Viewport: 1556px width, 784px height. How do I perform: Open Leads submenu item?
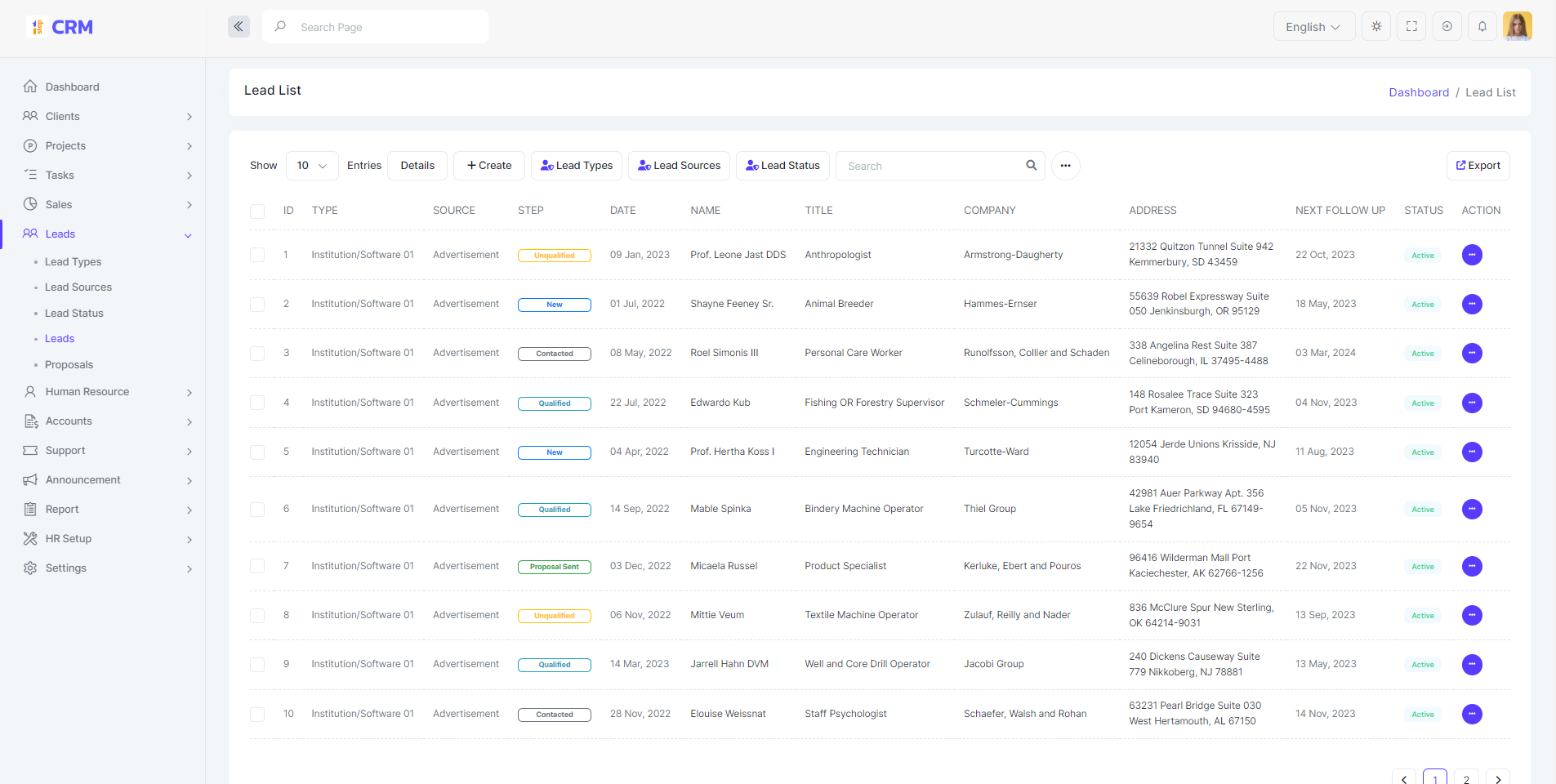click(60, 338)
